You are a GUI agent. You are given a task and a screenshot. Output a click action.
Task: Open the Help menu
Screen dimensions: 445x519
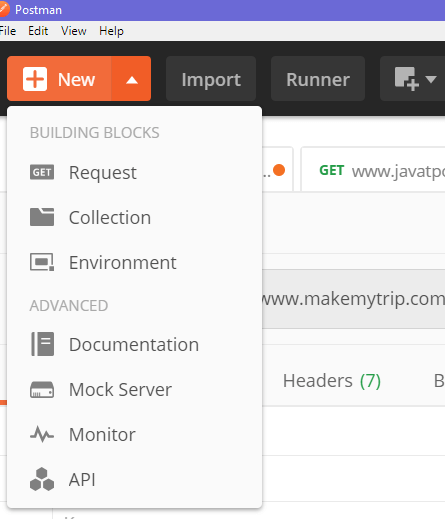(111, 31)
